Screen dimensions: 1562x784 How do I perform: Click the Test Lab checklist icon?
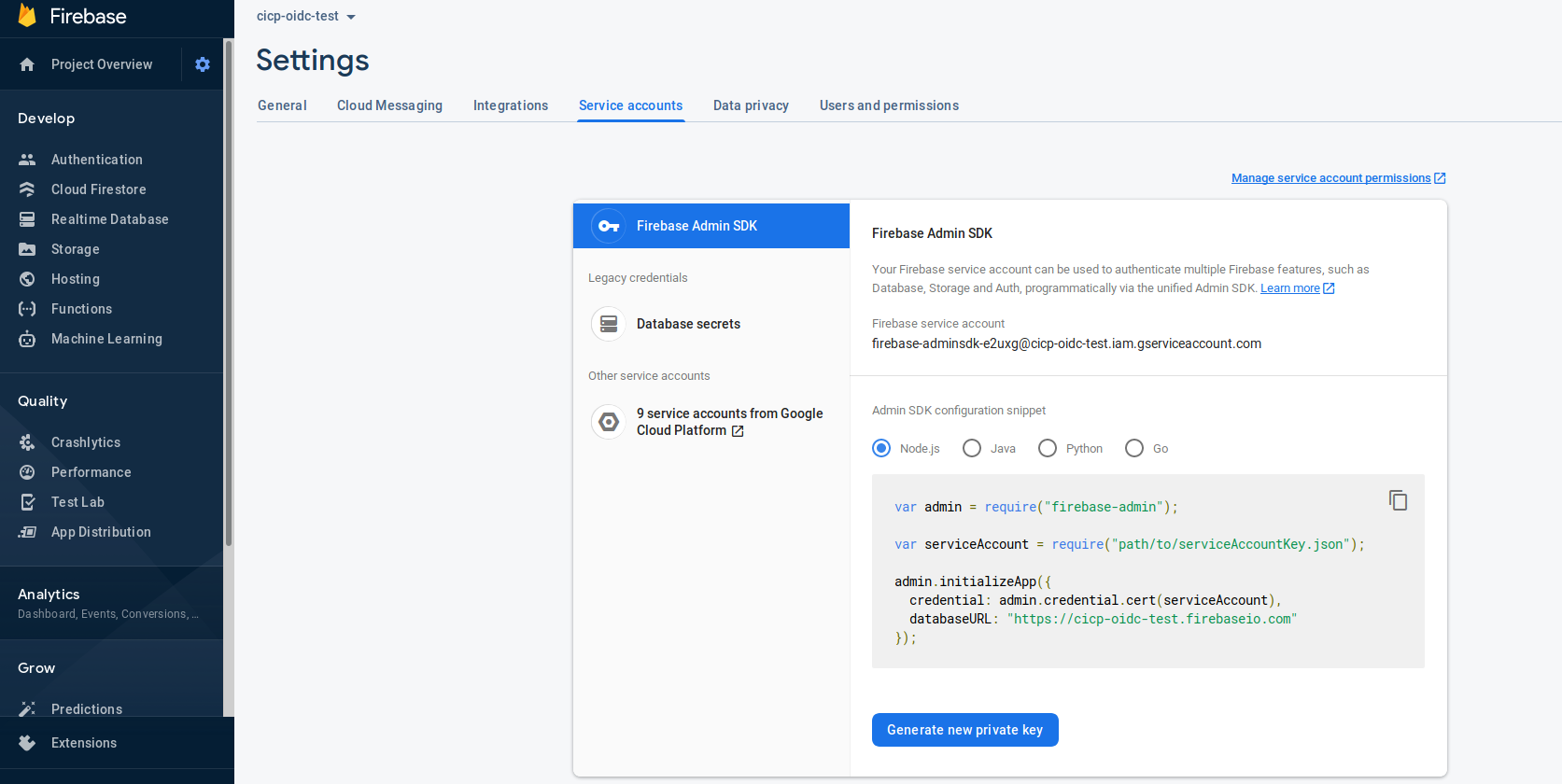tap(27, 502)
